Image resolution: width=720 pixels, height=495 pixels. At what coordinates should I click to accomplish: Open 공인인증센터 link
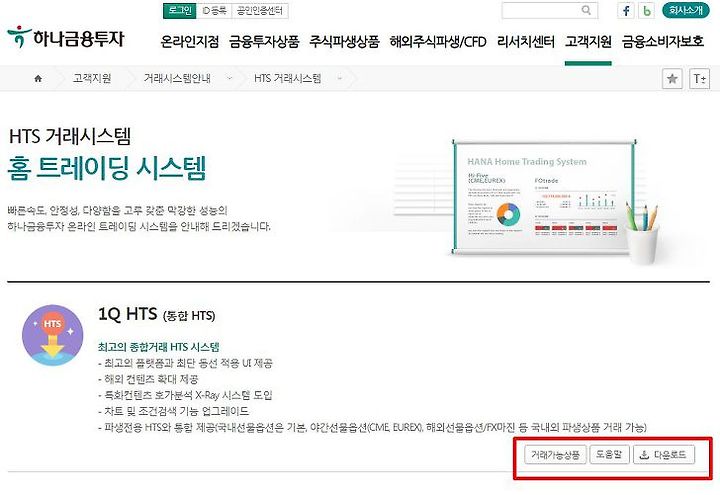click(x=260, y=11)
